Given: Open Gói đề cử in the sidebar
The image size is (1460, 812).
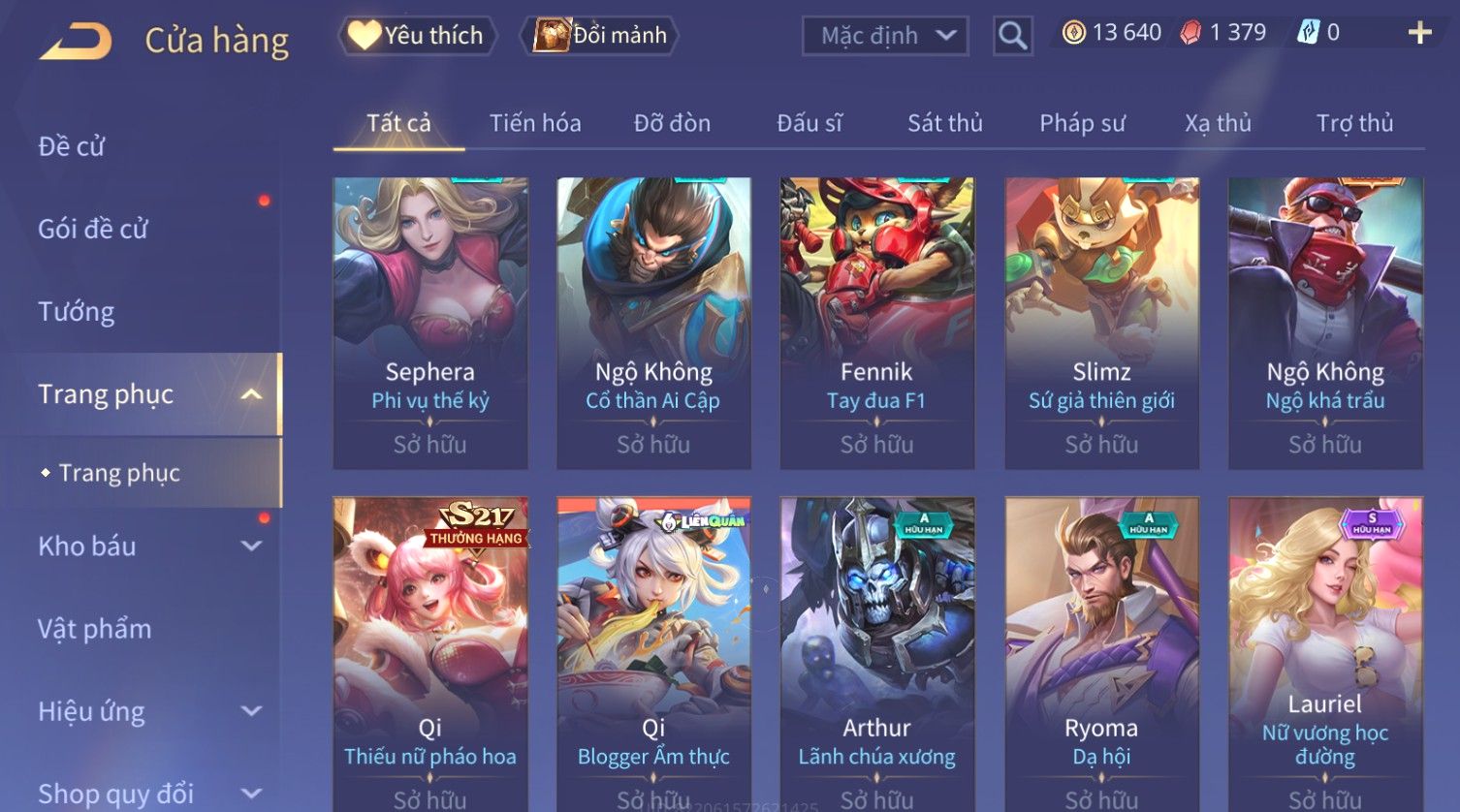Looking at the screenshot, I should (93, 230).
